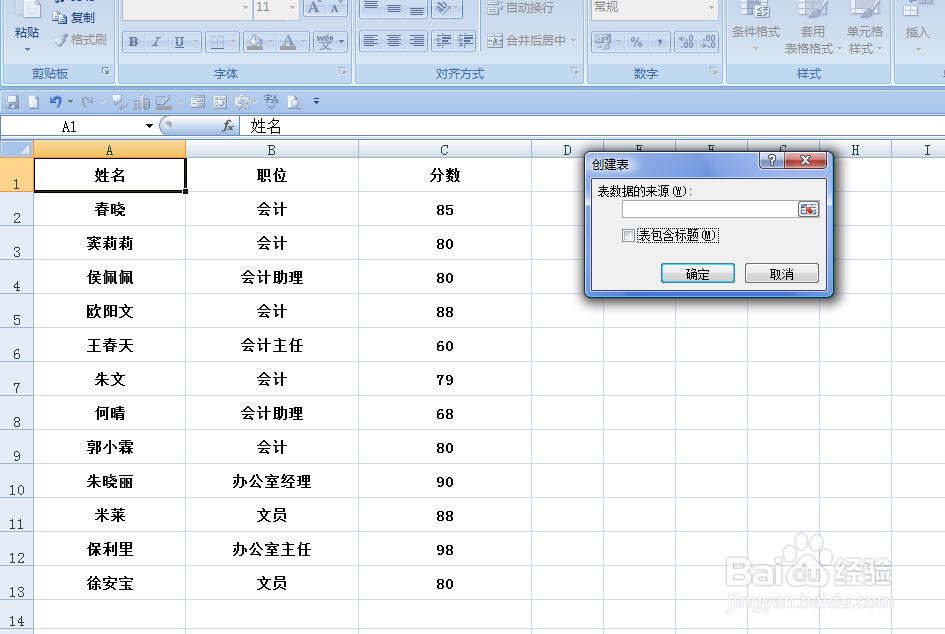Align text right in the cell
The height and width of the screenshot is (634, 945).
(416, 40)
